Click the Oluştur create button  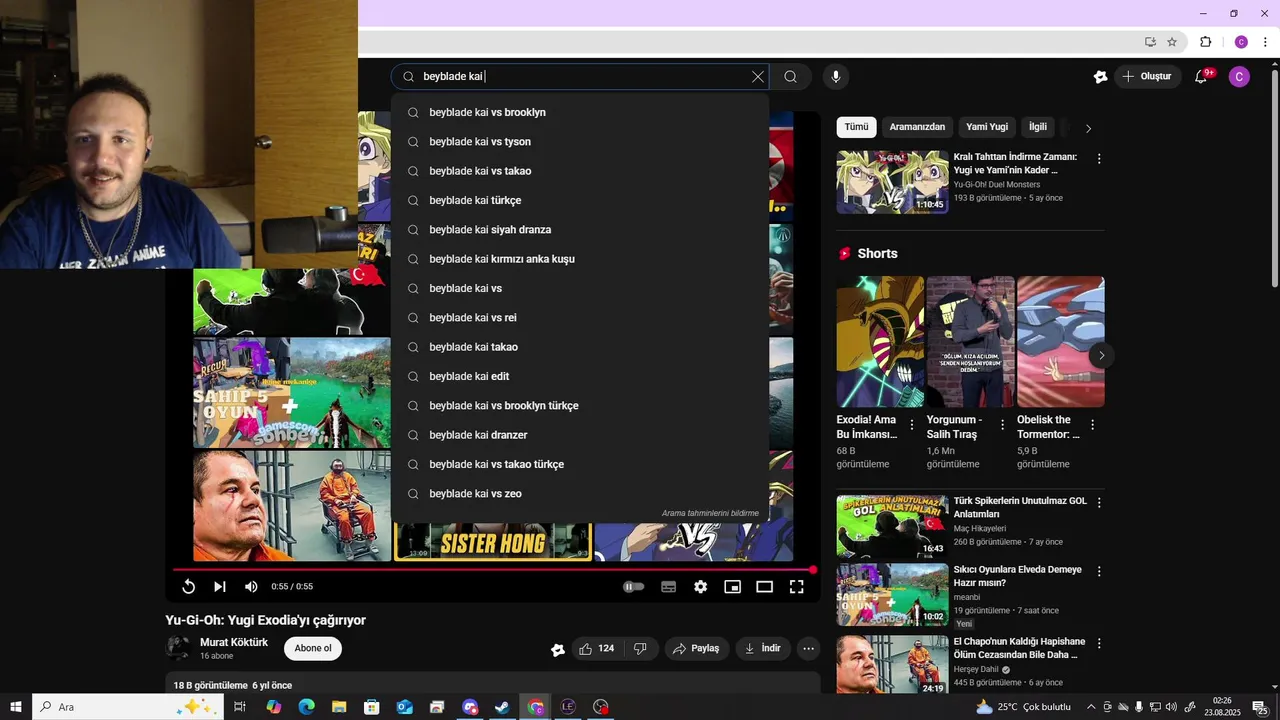click(1147, 77)
